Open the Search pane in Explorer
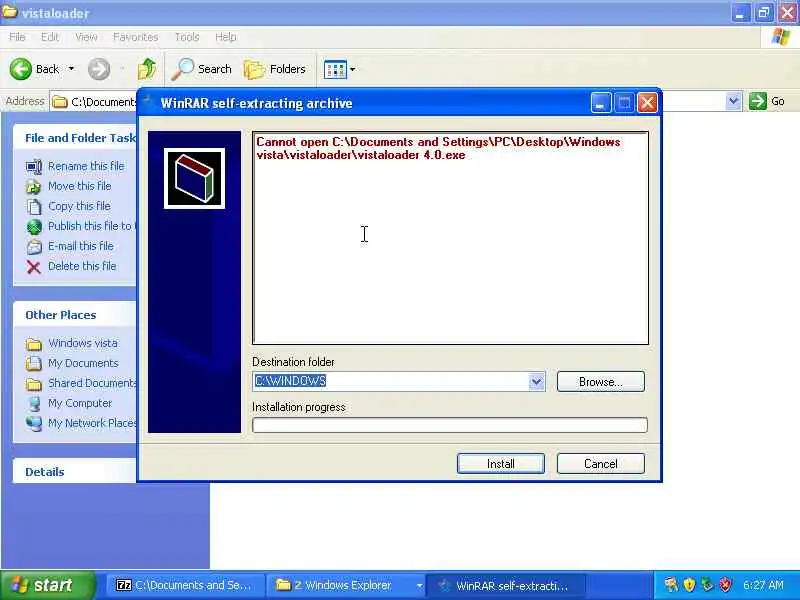 point(201,69)
